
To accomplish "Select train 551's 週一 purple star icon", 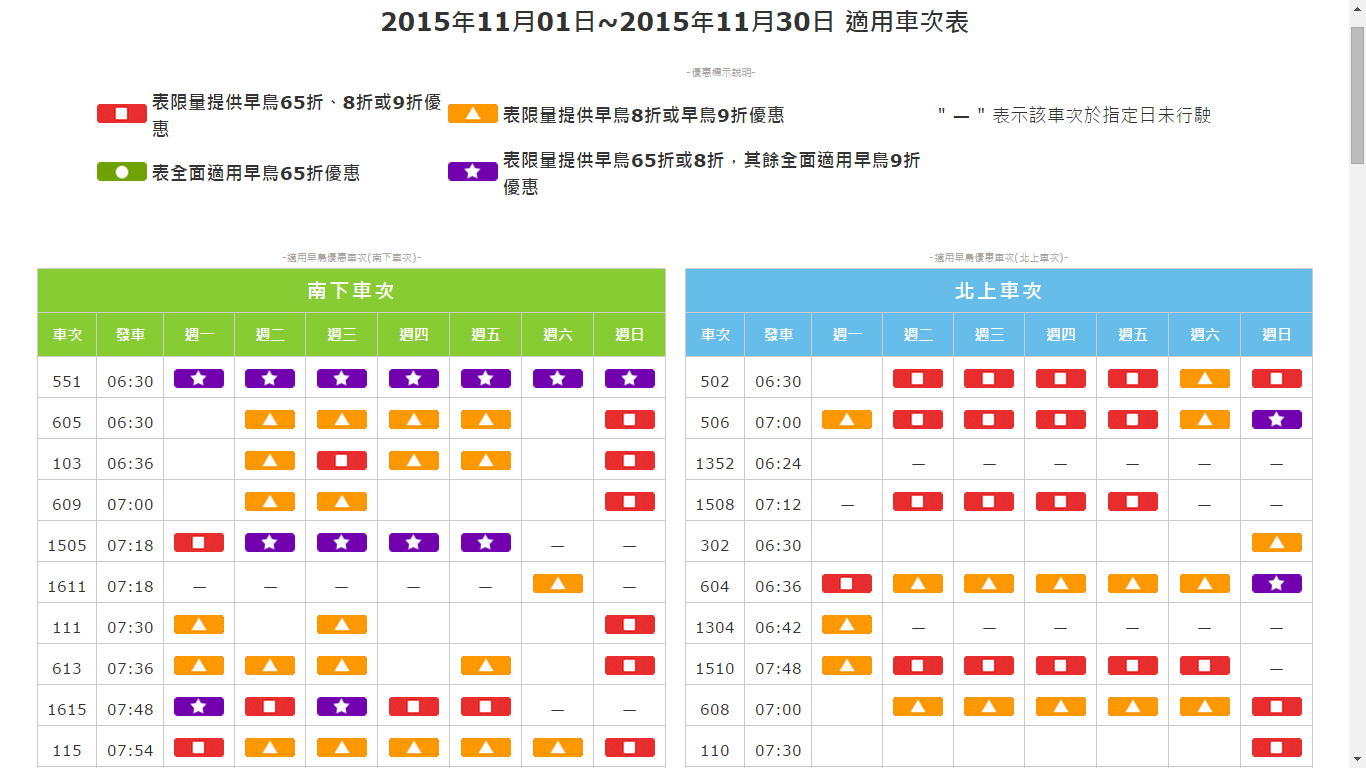I will tap(199, 379).
